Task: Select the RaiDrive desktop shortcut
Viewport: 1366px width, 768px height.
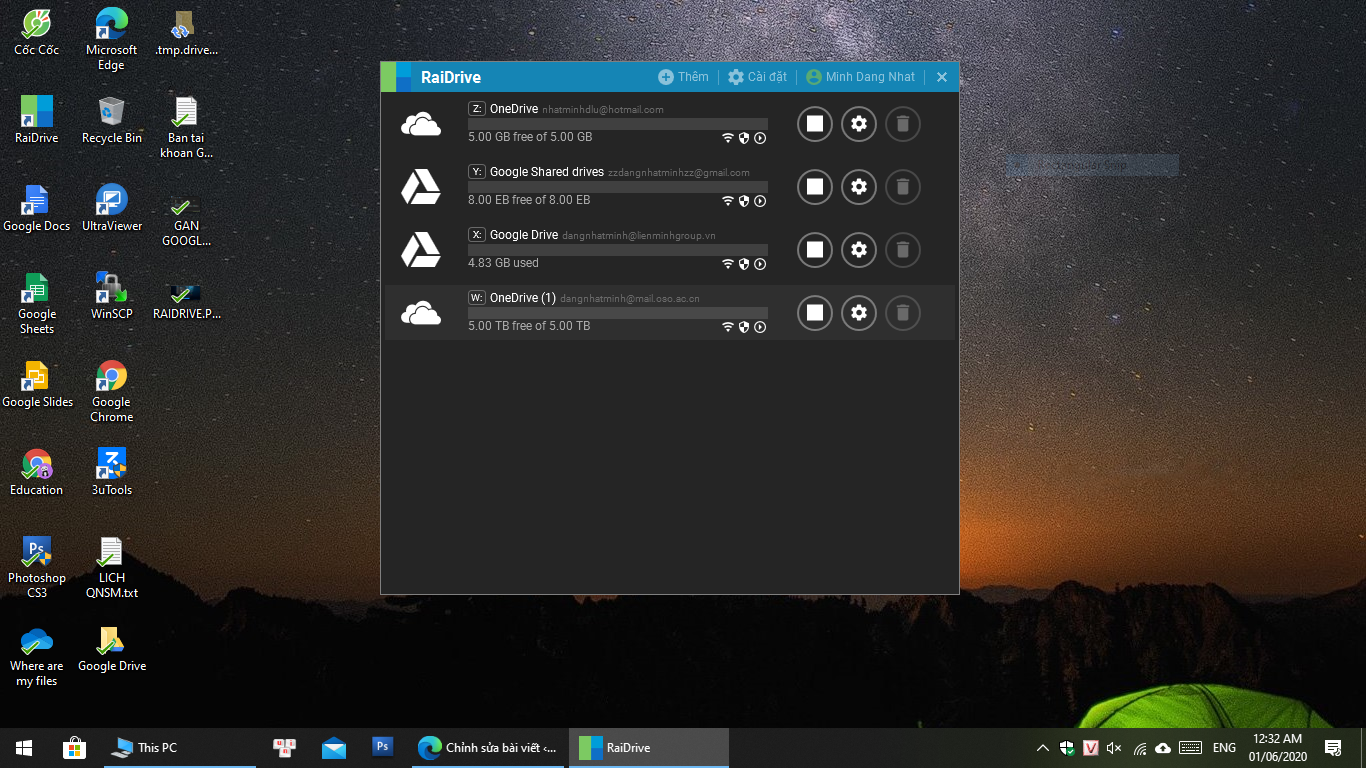Action: tap(37, 120)
